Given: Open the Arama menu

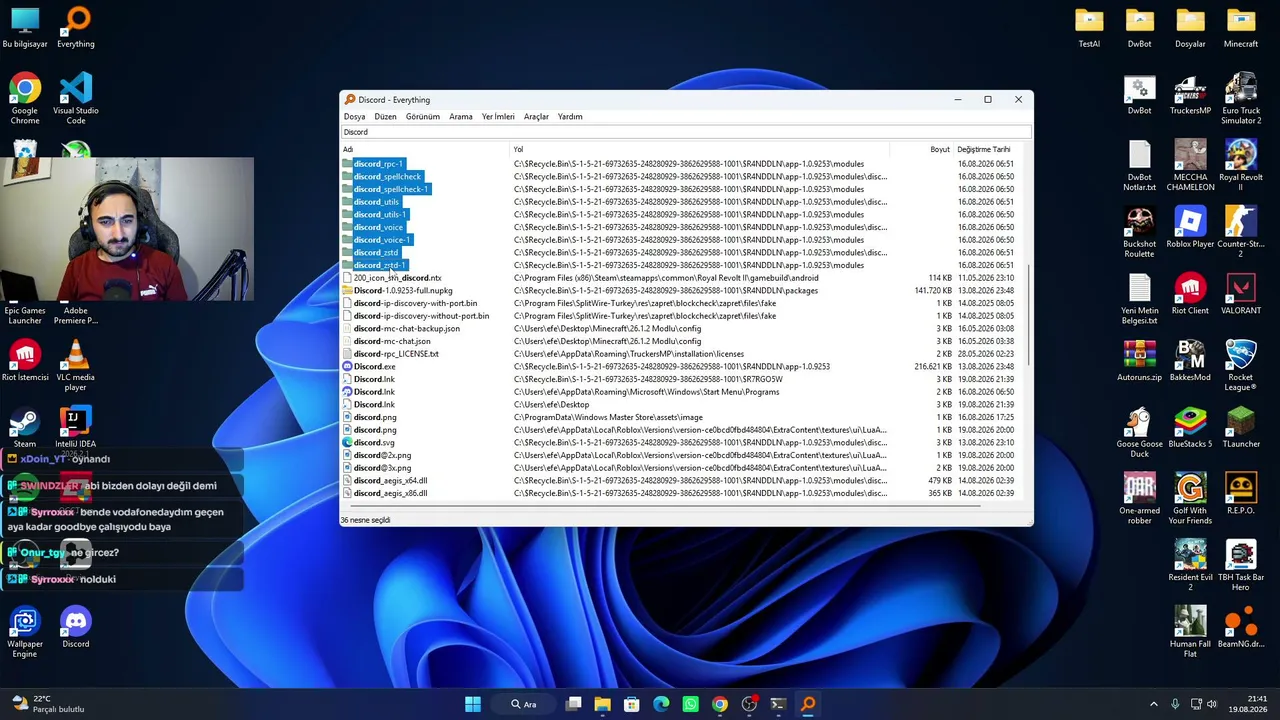Looking at the screenshot, I should (x=460, y=116).
